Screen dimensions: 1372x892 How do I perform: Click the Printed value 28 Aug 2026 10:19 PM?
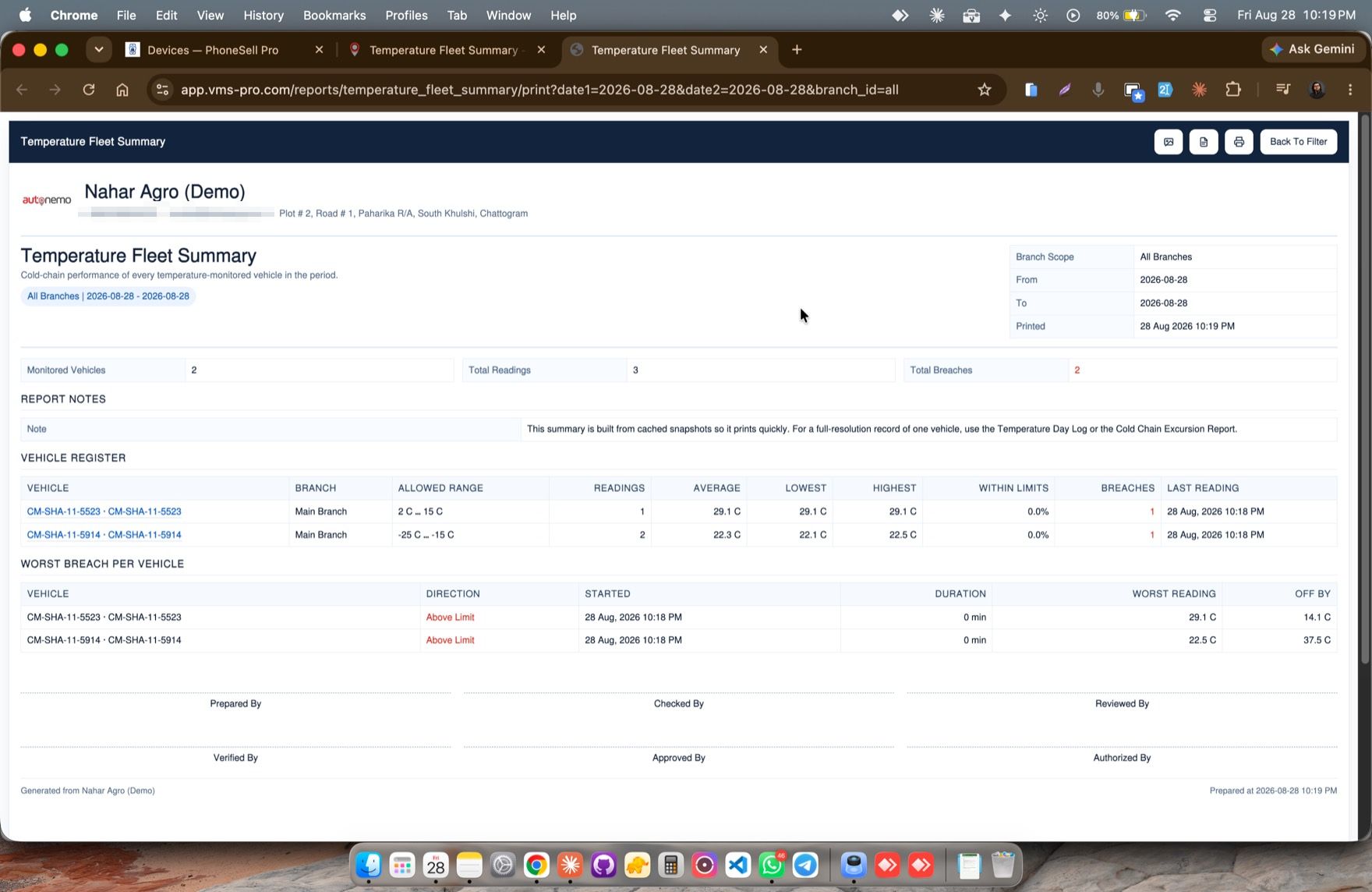tap(1186, 326)
